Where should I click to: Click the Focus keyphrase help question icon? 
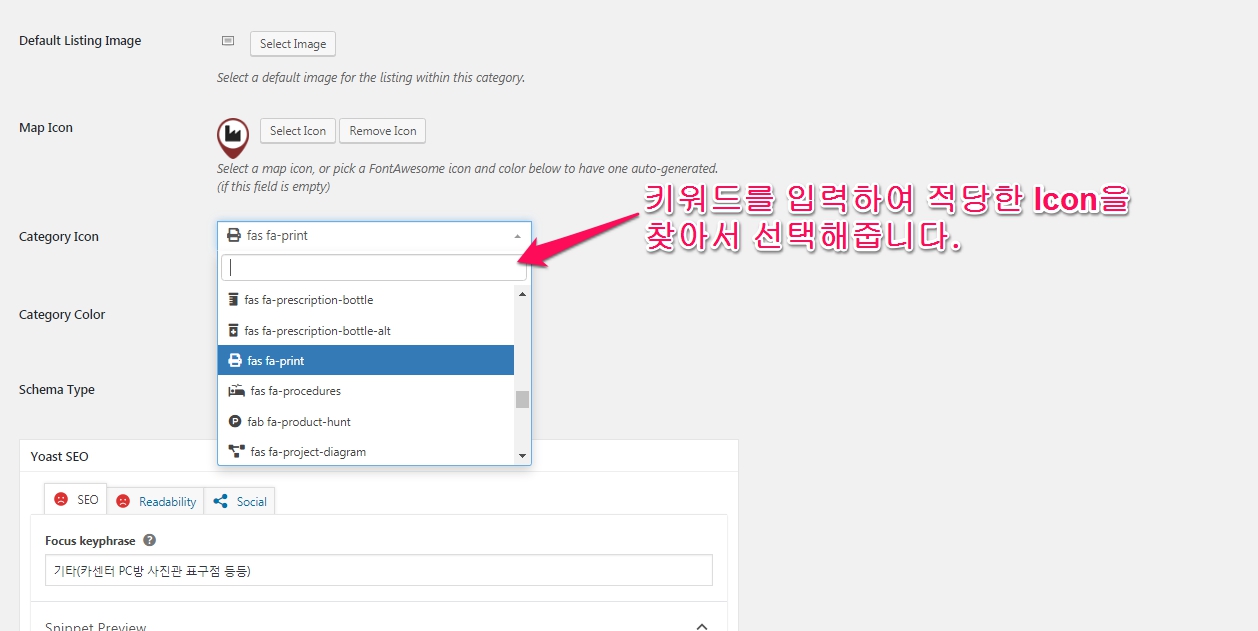pyautogui.click(x=150, y=540)
